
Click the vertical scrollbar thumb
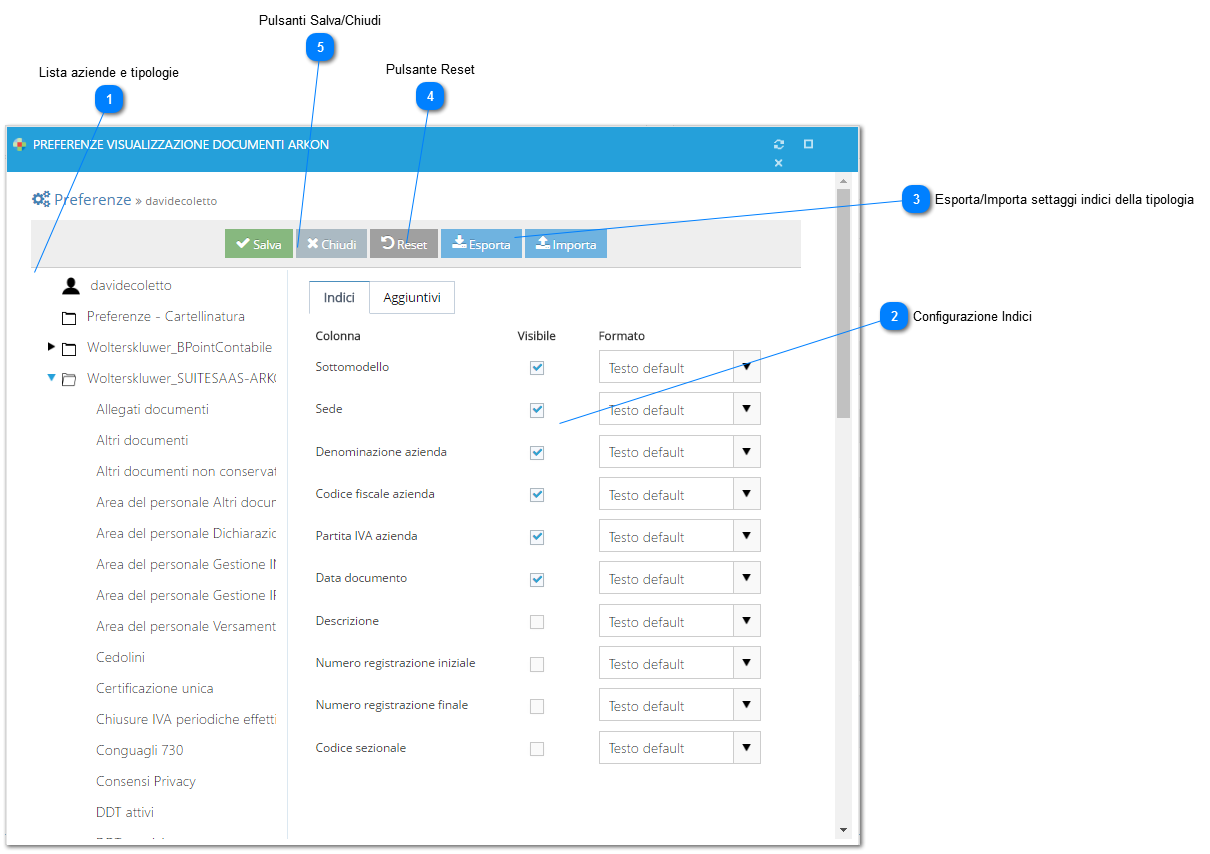coord(843,303)
